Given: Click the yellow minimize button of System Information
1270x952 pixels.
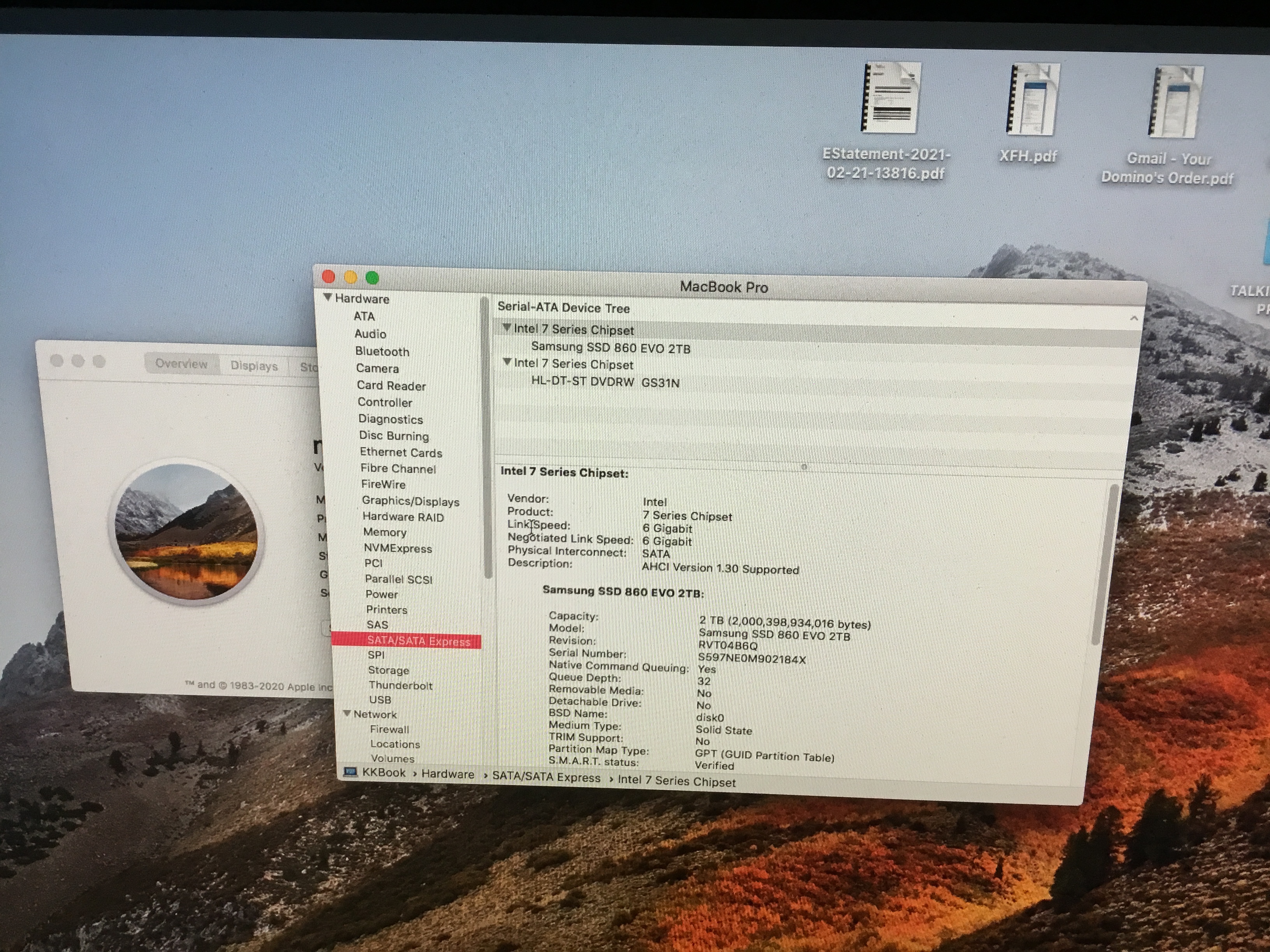Looking at the screenshot, I should tap(350, 277).
